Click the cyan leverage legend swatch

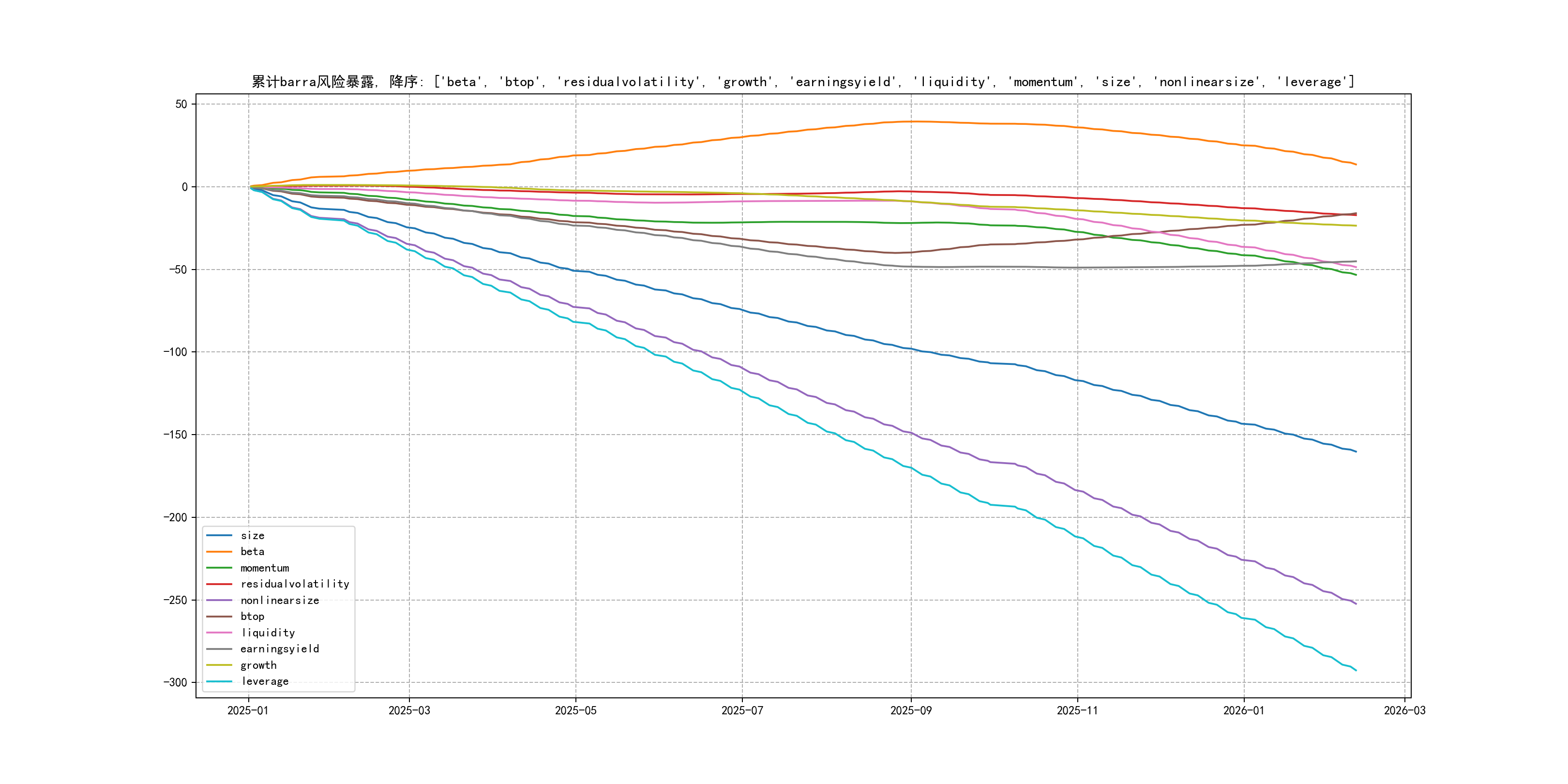pos(219,681)
